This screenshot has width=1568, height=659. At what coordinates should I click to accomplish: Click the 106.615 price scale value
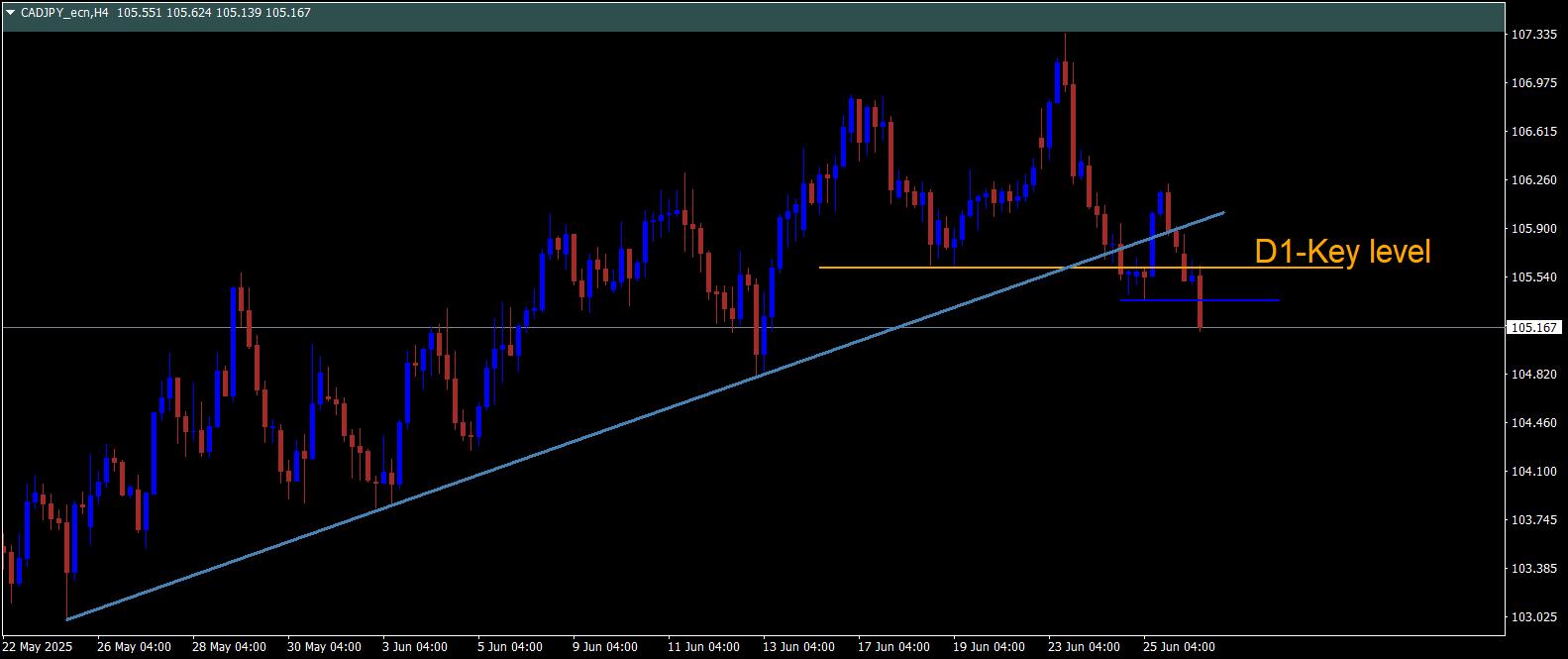coord(1533,132)
